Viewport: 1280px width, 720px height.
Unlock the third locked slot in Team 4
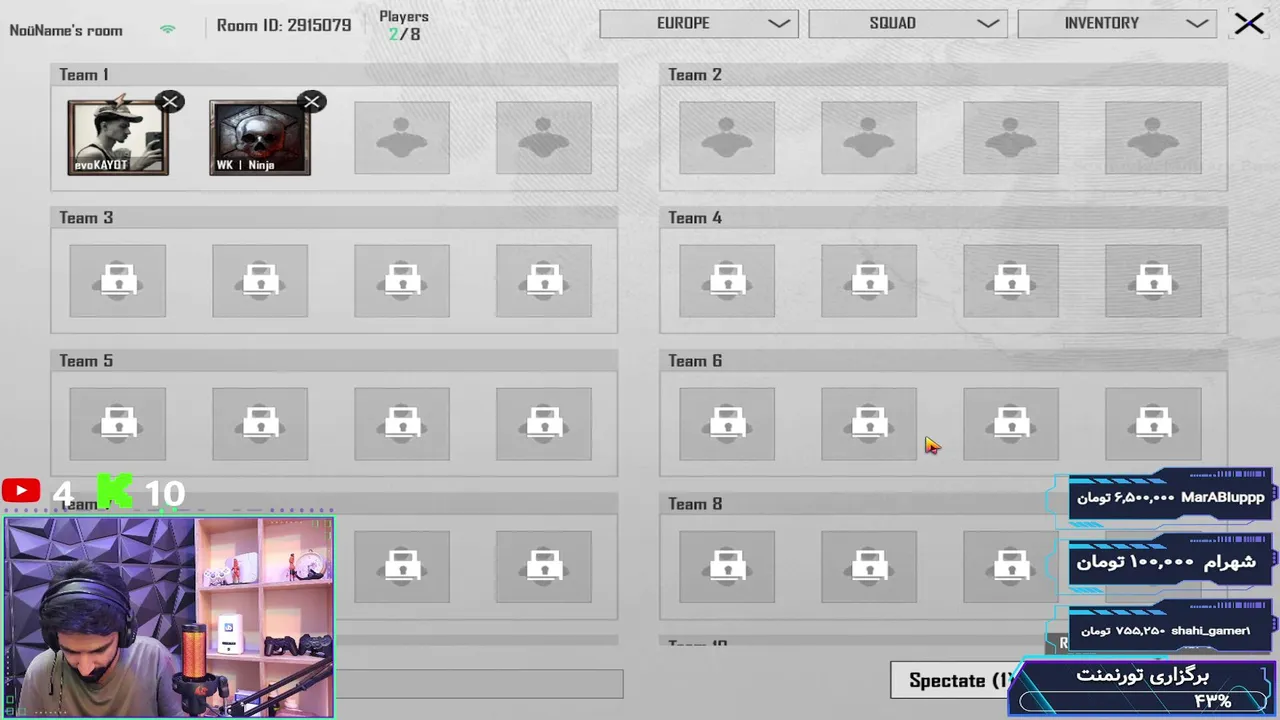point(1011,281)
